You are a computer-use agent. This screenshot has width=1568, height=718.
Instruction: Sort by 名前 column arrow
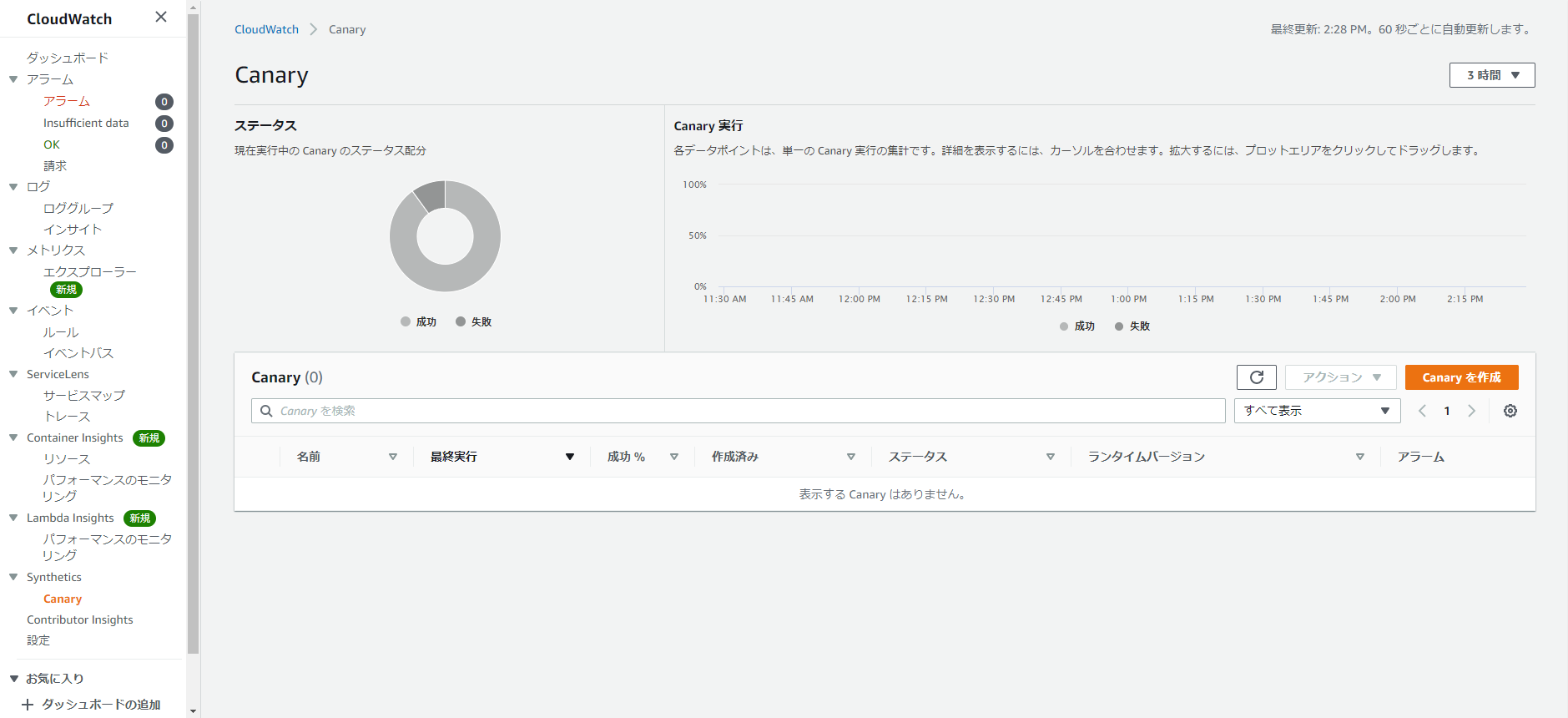coord(393,457)
